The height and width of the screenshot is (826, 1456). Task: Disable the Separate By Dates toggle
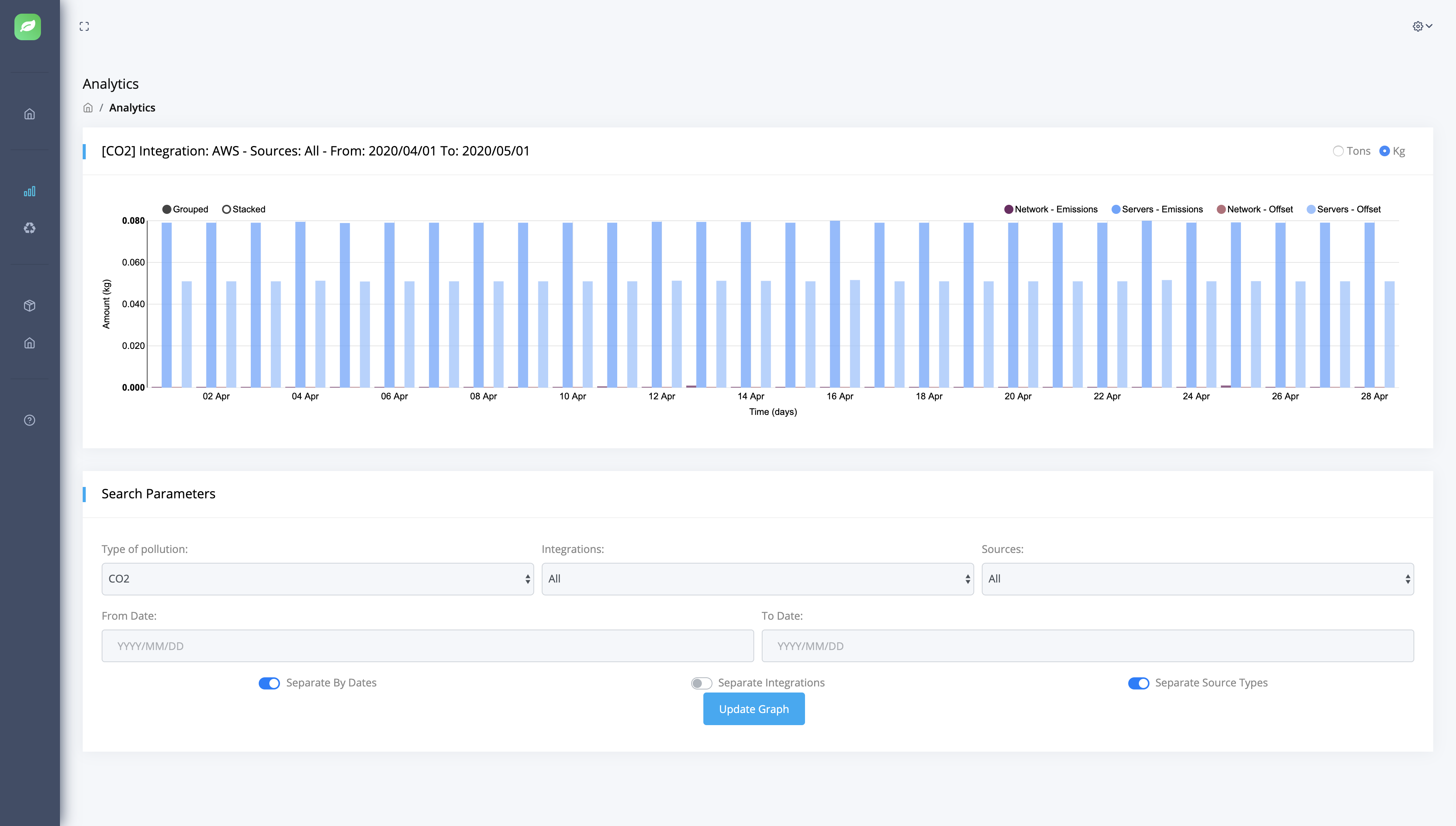pos(269,683)
